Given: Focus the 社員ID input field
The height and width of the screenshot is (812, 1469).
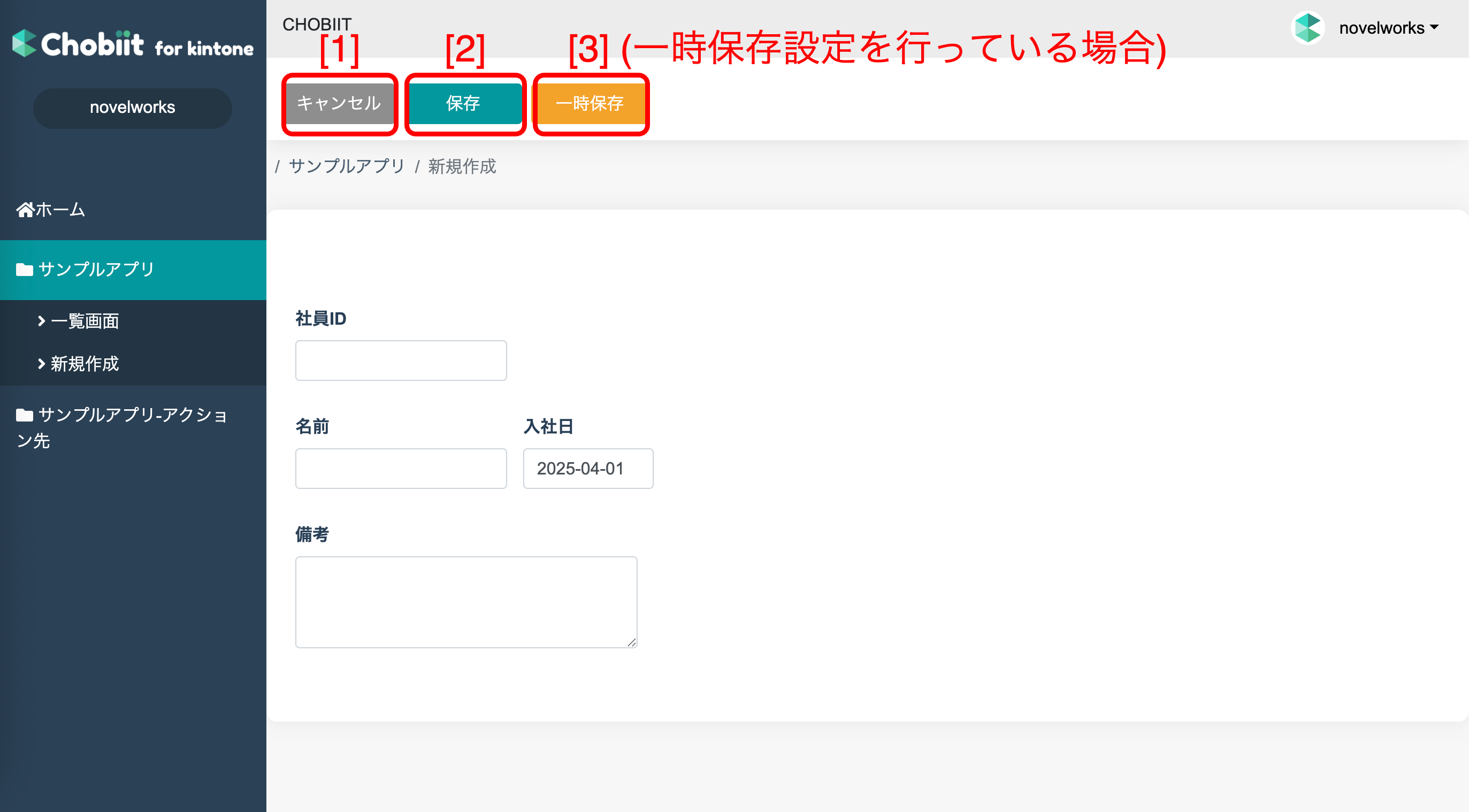Looking at the screenshot, I should coord(401,361).
